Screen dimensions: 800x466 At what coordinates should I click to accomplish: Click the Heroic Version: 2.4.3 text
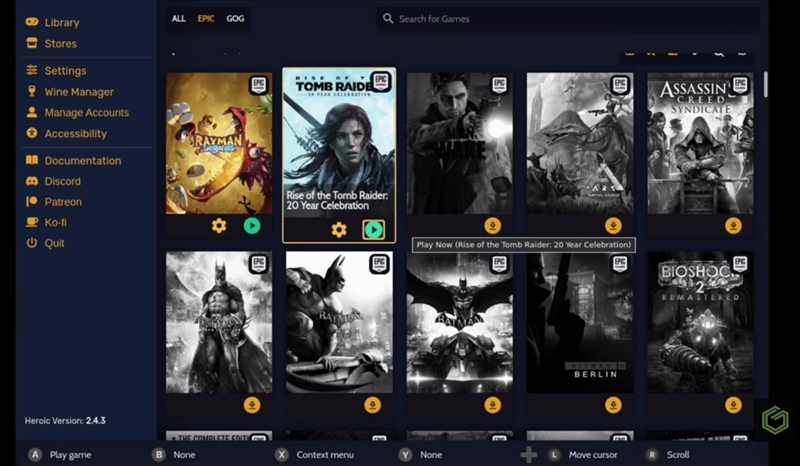(x=65, y=421)
